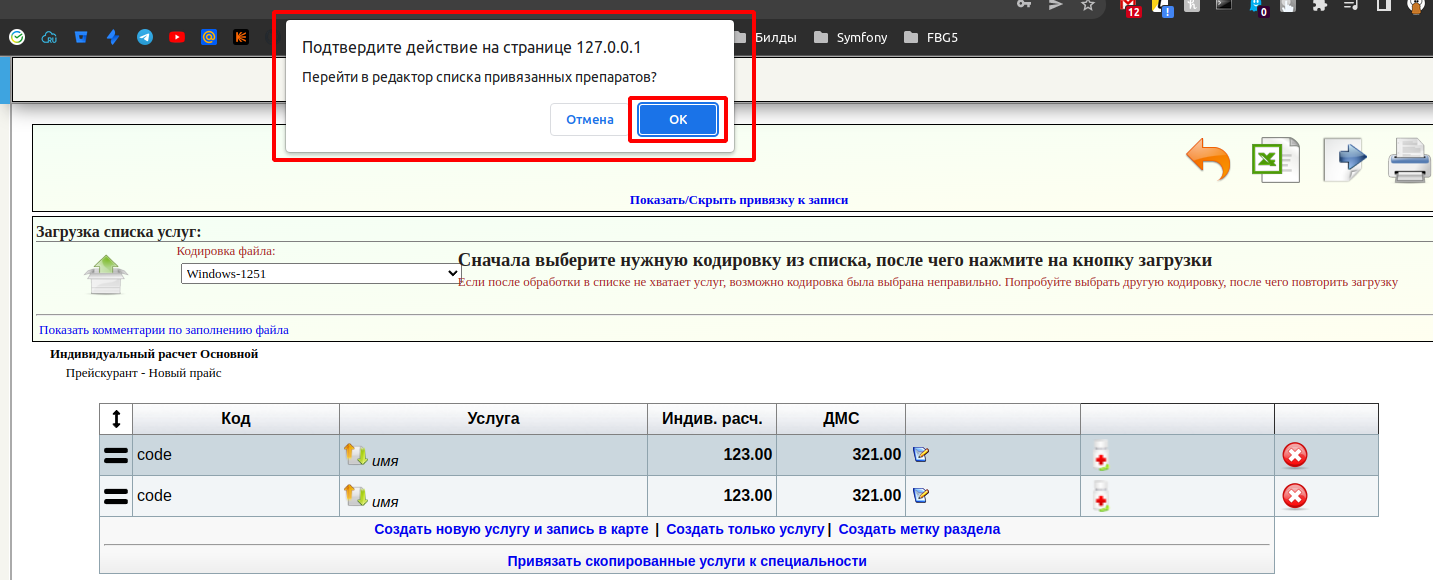Open the Windows-1251 encoding dropdown
The image size is (1433, 580).
pos(320,273)
